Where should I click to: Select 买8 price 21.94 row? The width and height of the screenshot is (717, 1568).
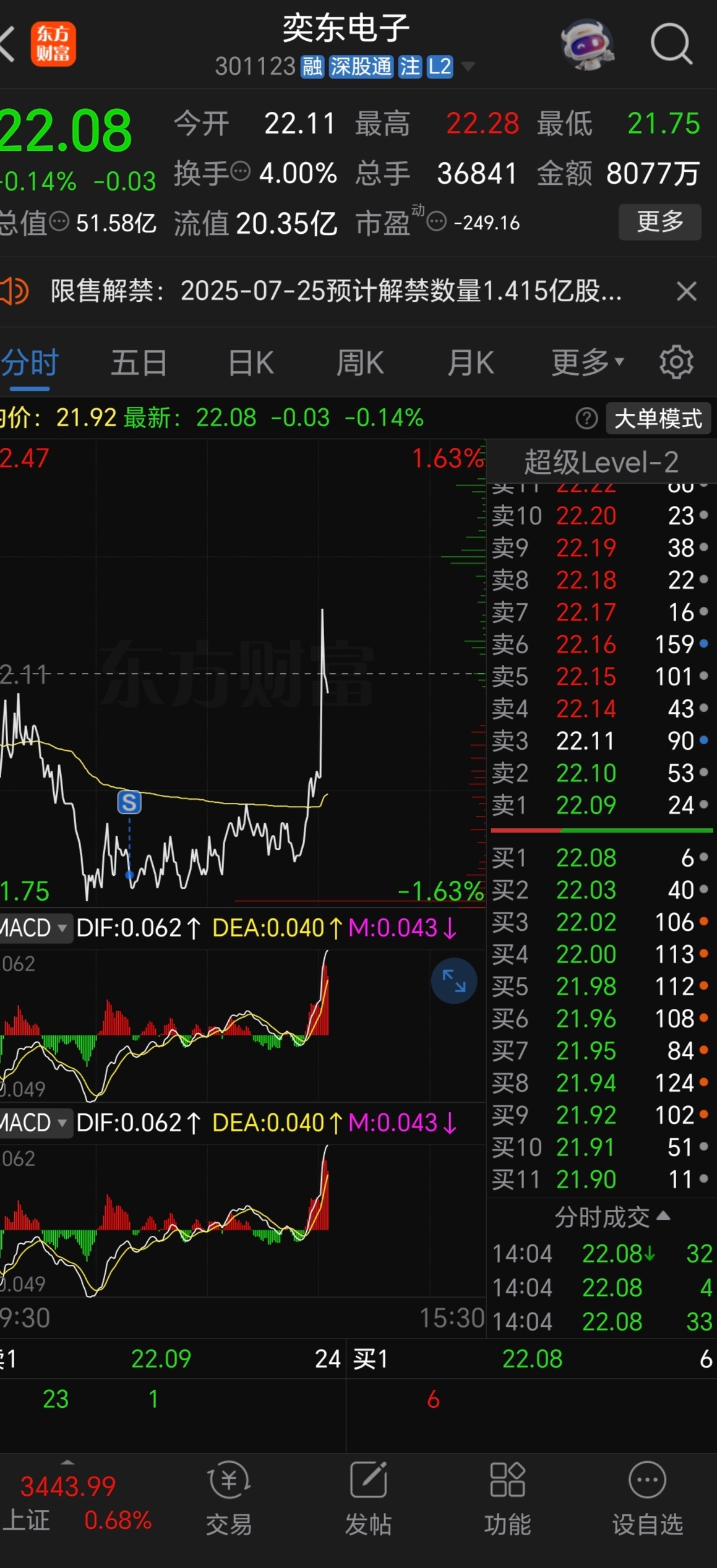pos(601,1083)
